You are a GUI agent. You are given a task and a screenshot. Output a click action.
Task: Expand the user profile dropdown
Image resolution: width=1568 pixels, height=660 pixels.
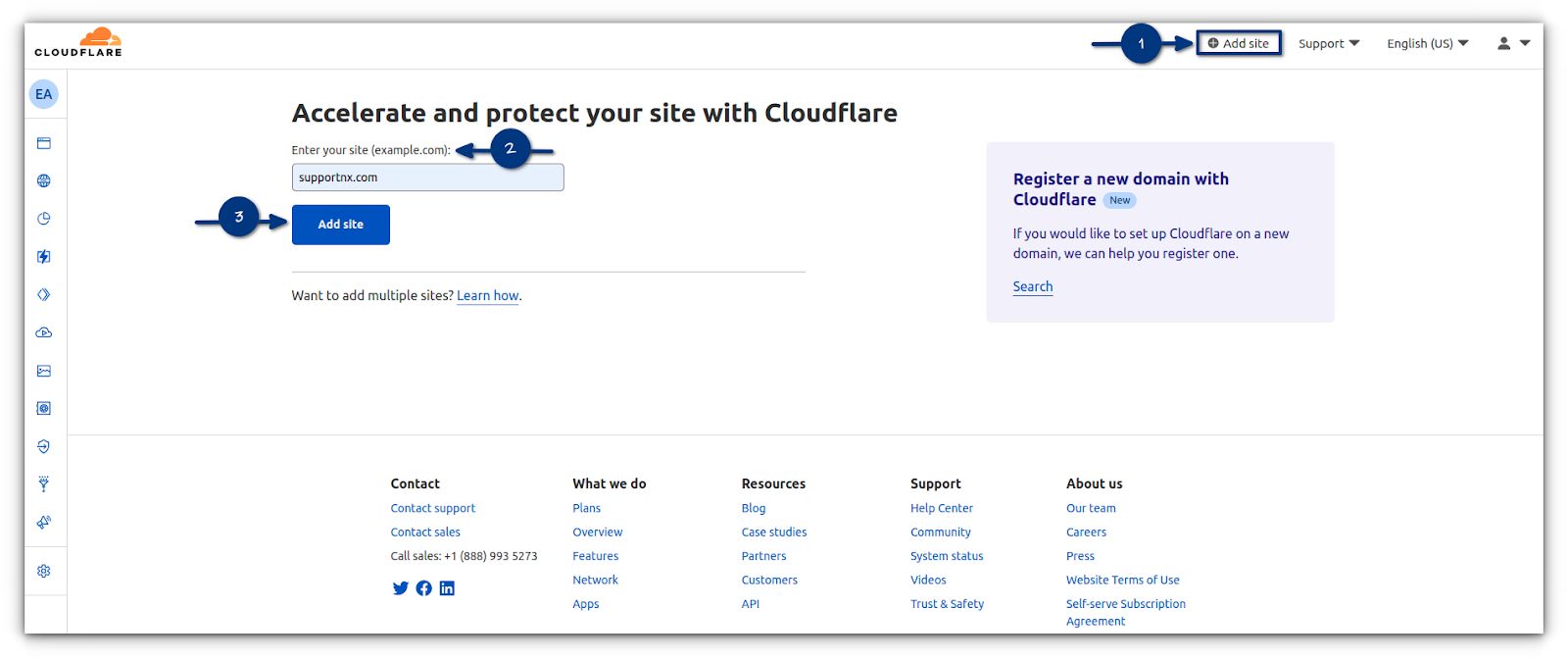click(x=1513, y=43)
